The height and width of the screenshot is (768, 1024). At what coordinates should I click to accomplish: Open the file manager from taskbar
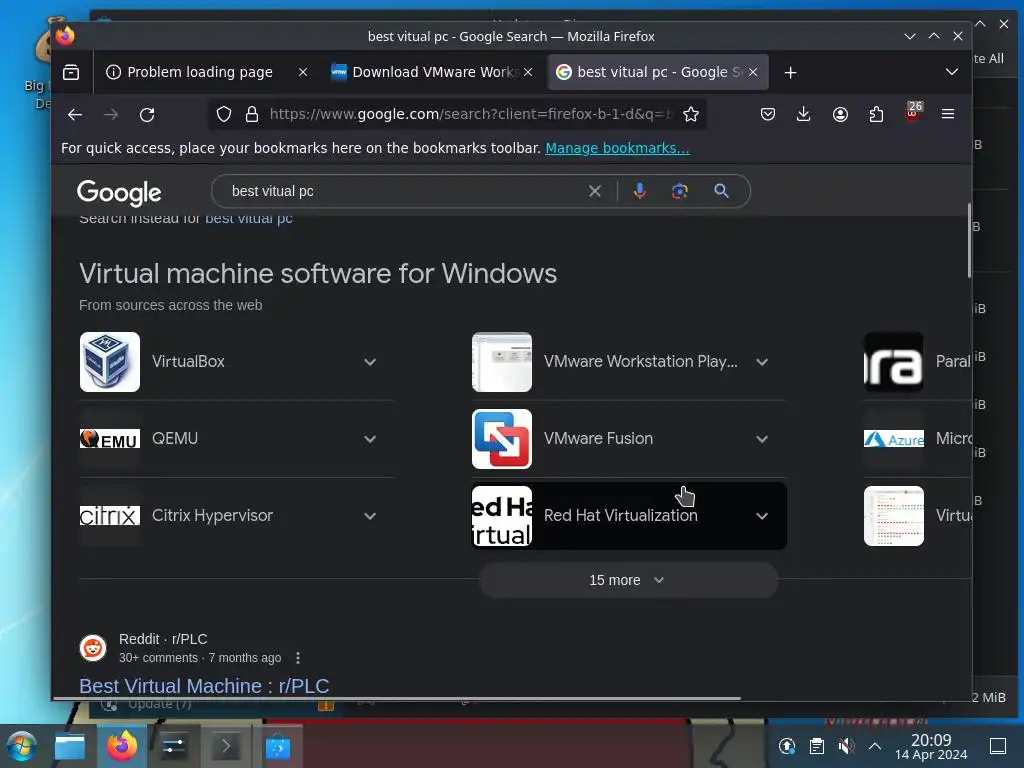(70, 746)
